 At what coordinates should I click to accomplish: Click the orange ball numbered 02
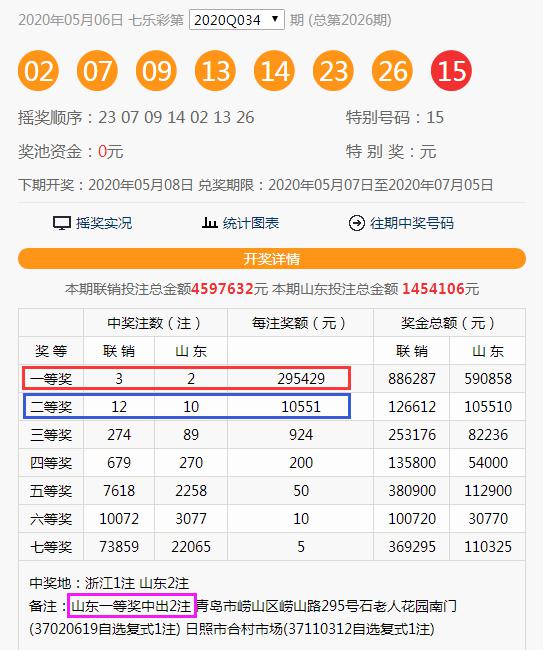tap(38, 70)
